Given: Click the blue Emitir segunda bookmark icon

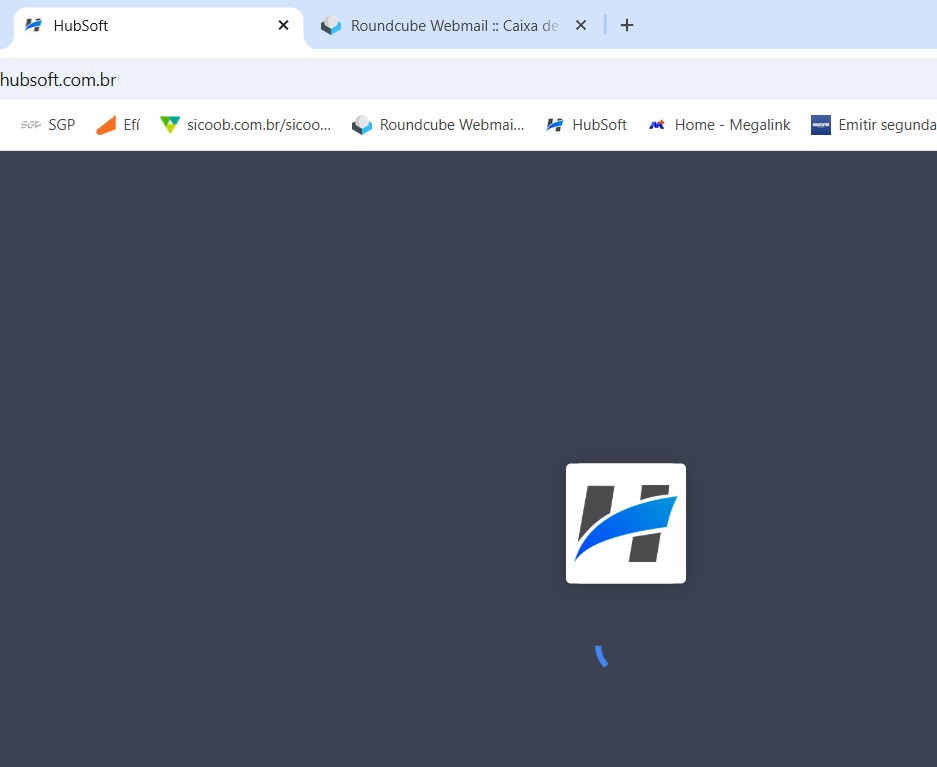Looking at the screenshot, I should coord(820,125).
